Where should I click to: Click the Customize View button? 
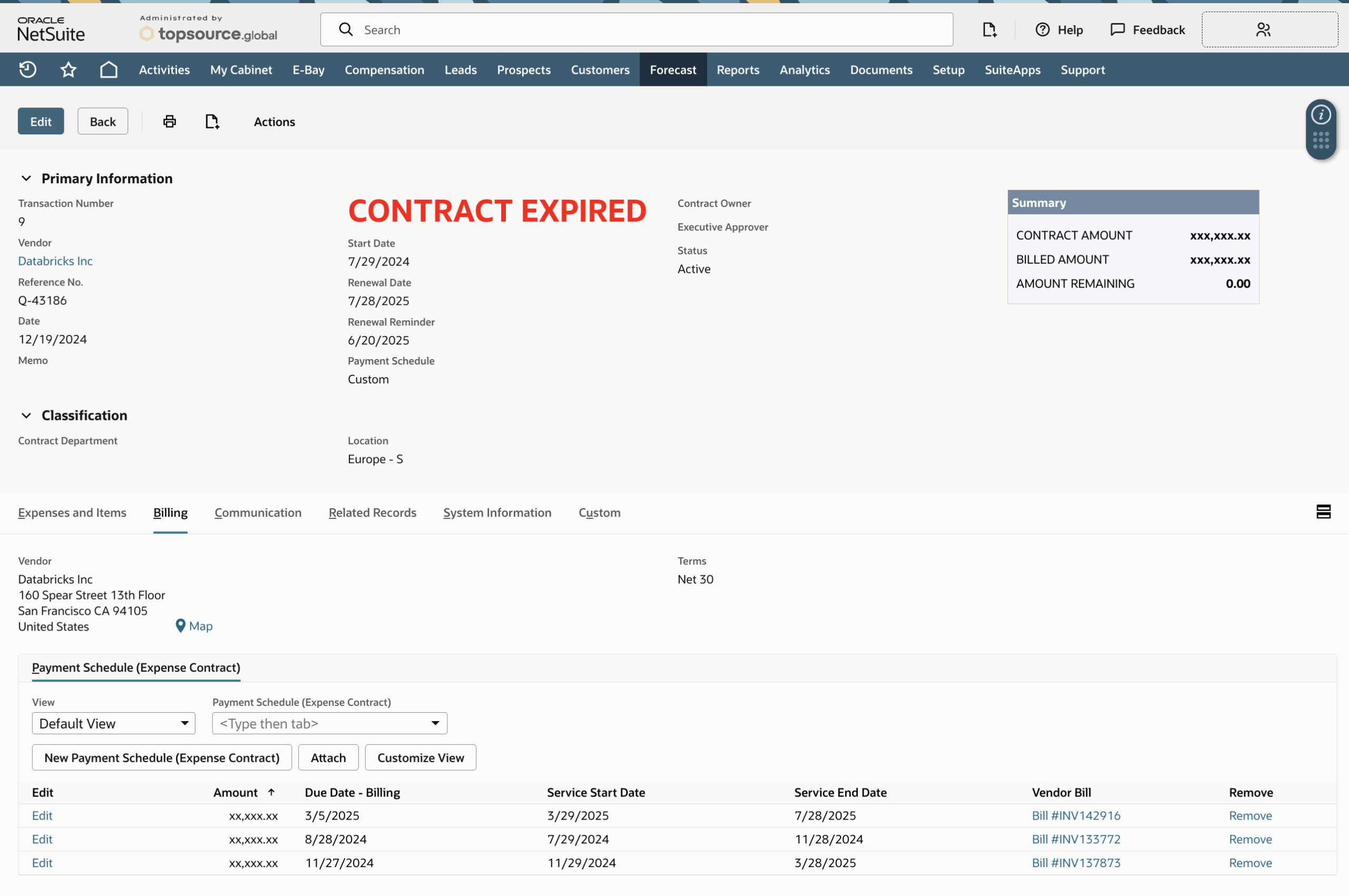coord(421,759)
